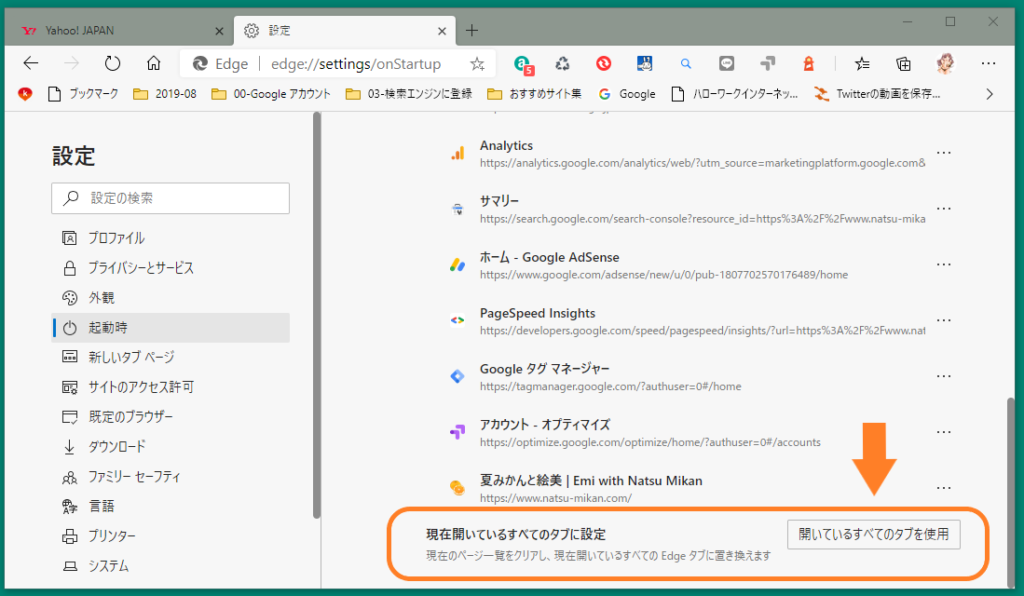Open the LINE extension from the toolbar
Image resolution: width=1024 pixels, height=596 pixels.
[726, 63]
